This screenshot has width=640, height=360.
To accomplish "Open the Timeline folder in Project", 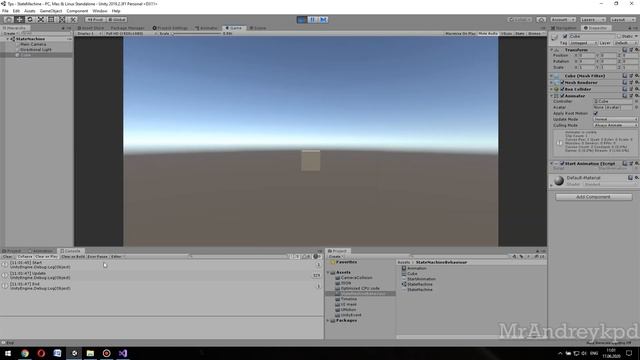I will click(x=349, y=299).
